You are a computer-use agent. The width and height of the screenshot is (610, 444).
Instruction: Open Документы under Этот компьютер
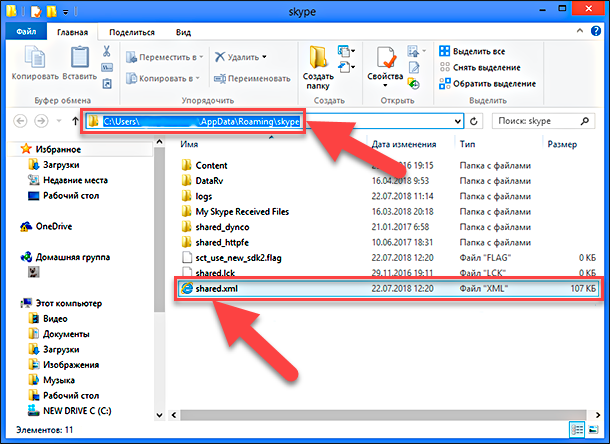(x=59, y=334)
